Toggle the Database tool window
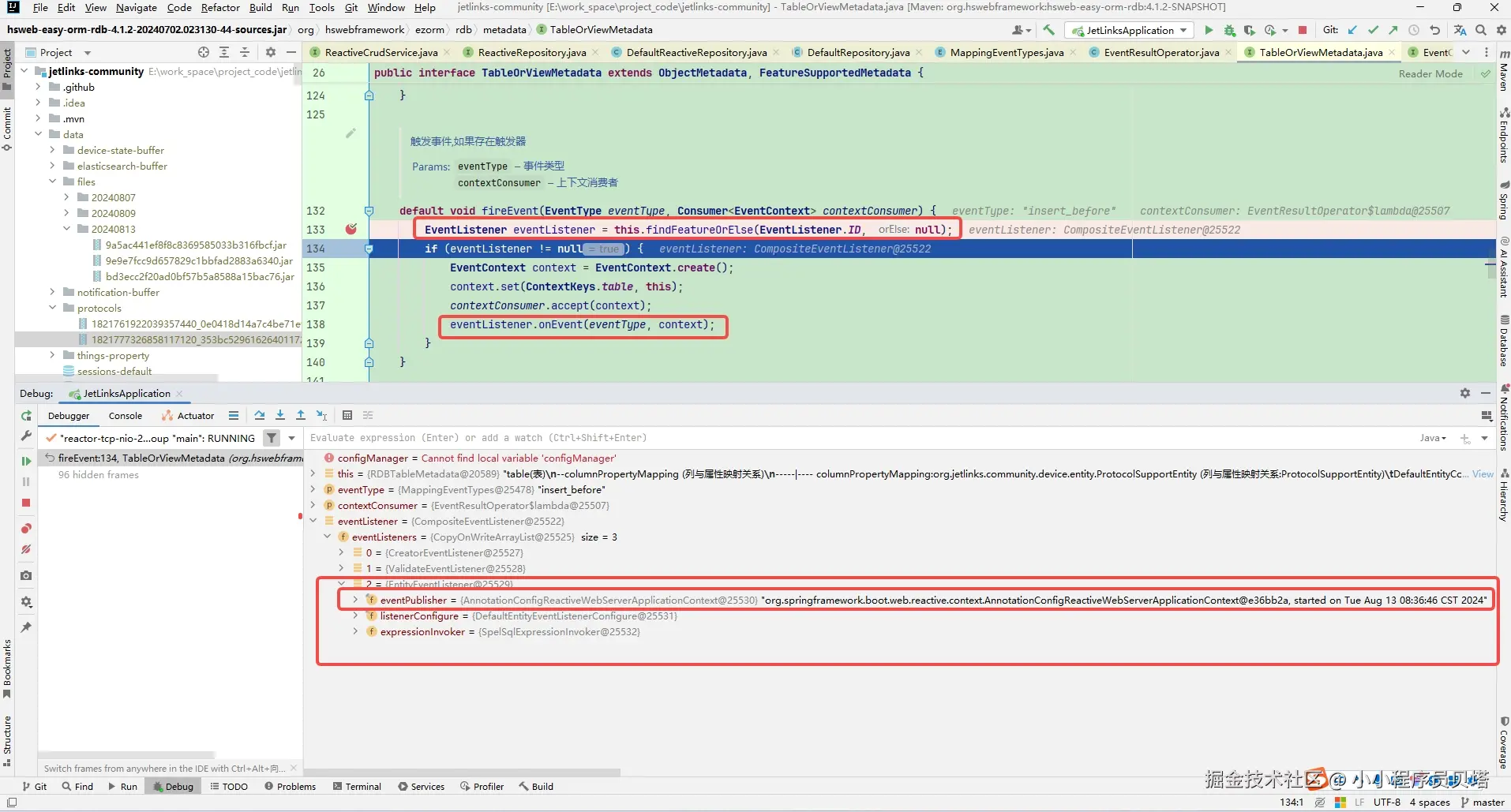This screenshot has height=812, width=1511. click(1503, 341)
